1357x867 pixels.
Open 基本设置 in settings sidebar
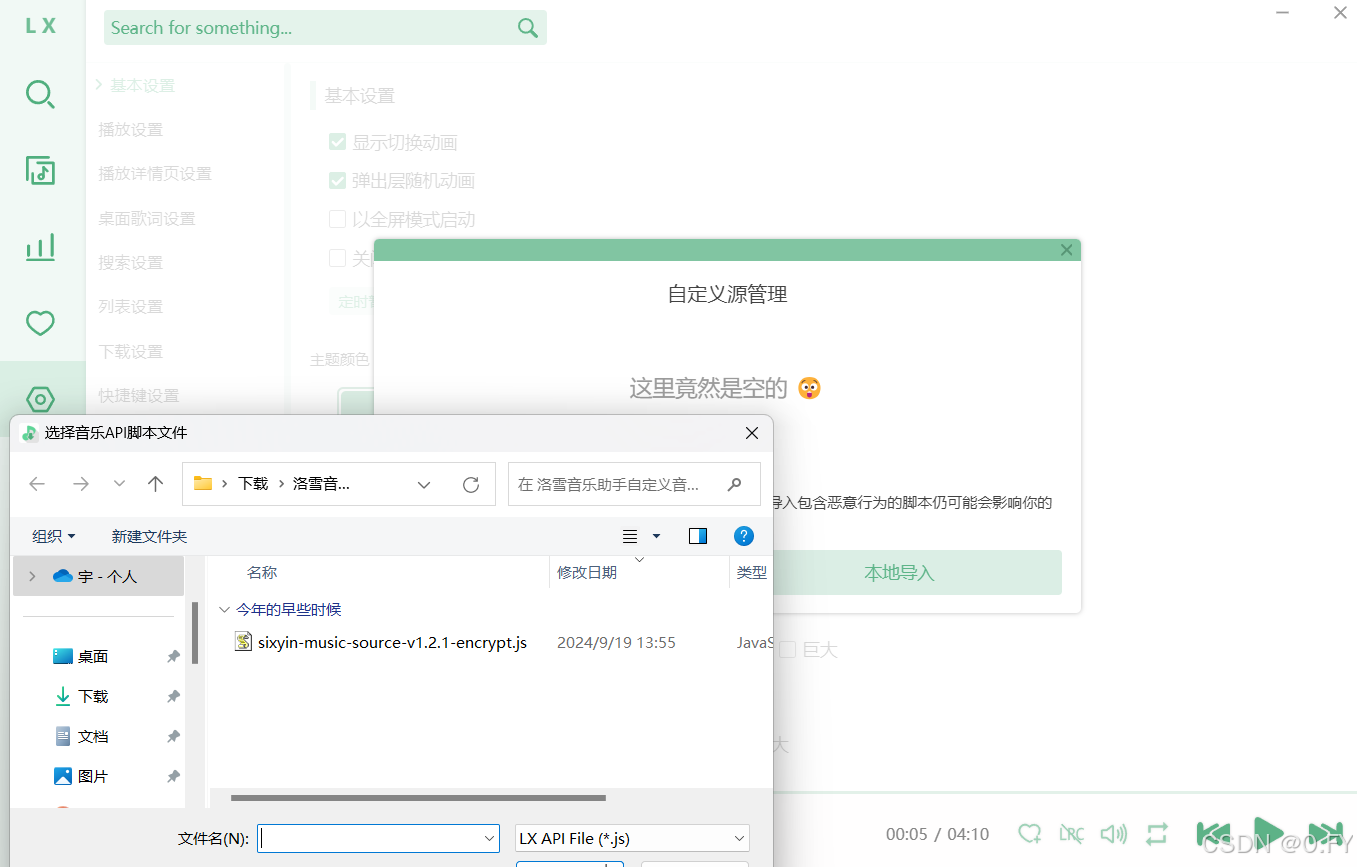(142, 86)
